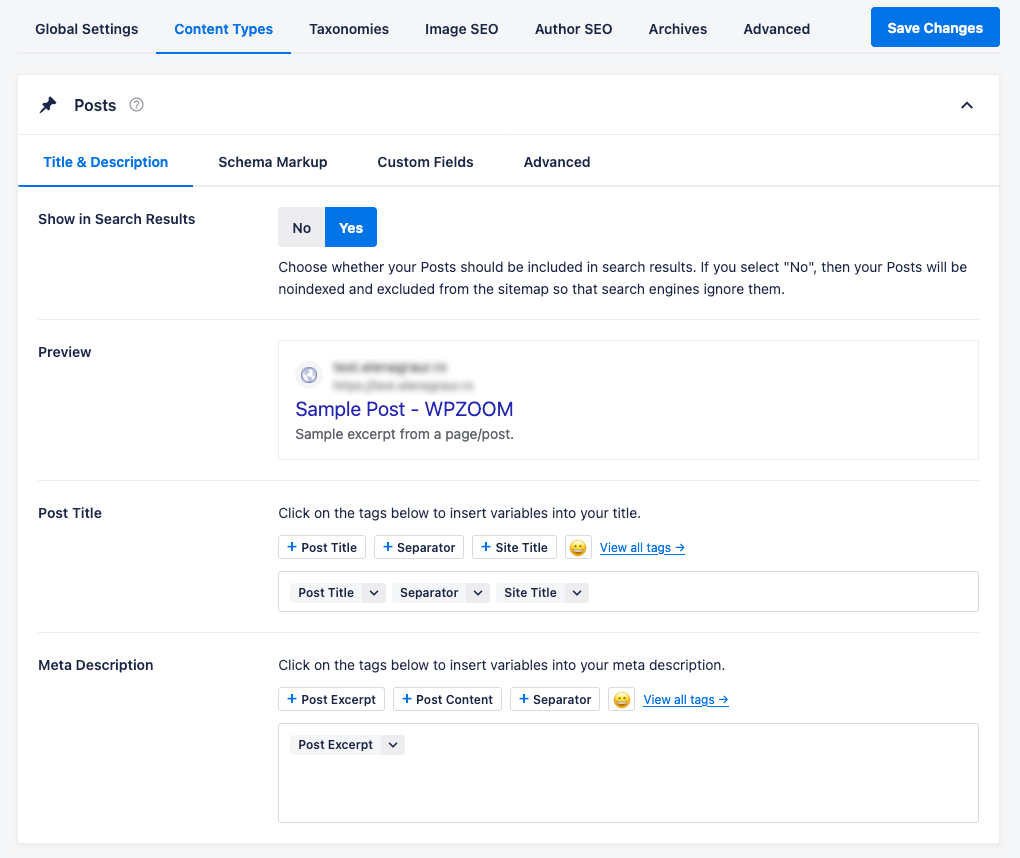Click the globe favicon in the preview

tap(309, 375)
